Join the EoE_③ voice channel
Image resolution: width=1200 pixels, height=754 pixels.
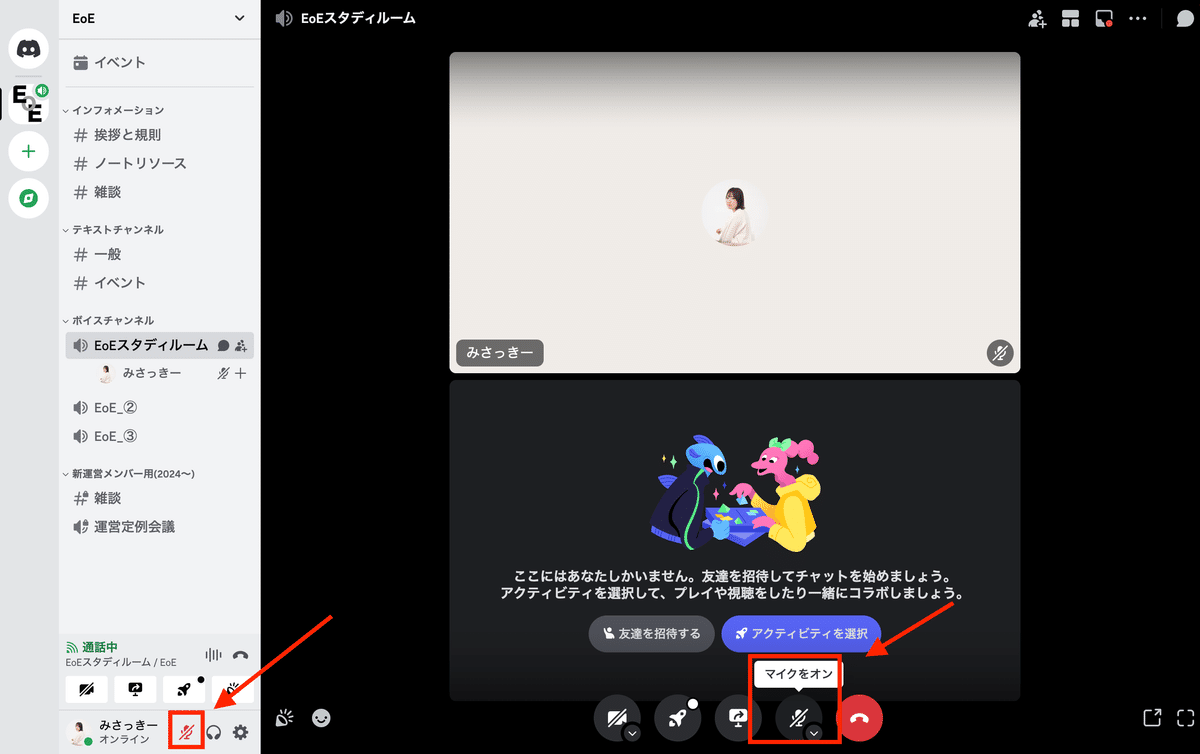point(159,436)
